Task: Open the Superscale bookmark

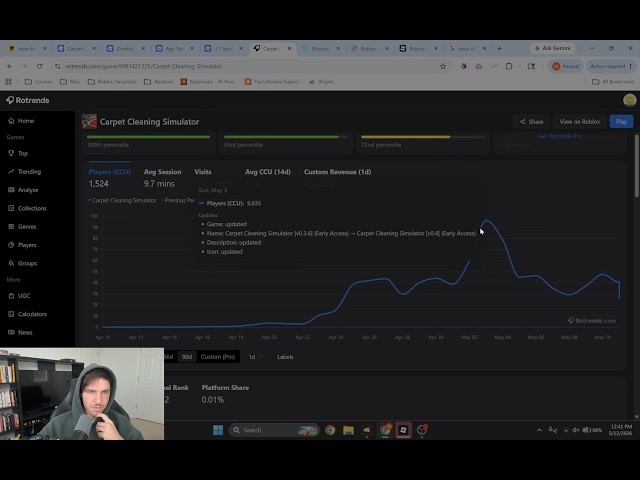Action: click(x=208, y=82)
